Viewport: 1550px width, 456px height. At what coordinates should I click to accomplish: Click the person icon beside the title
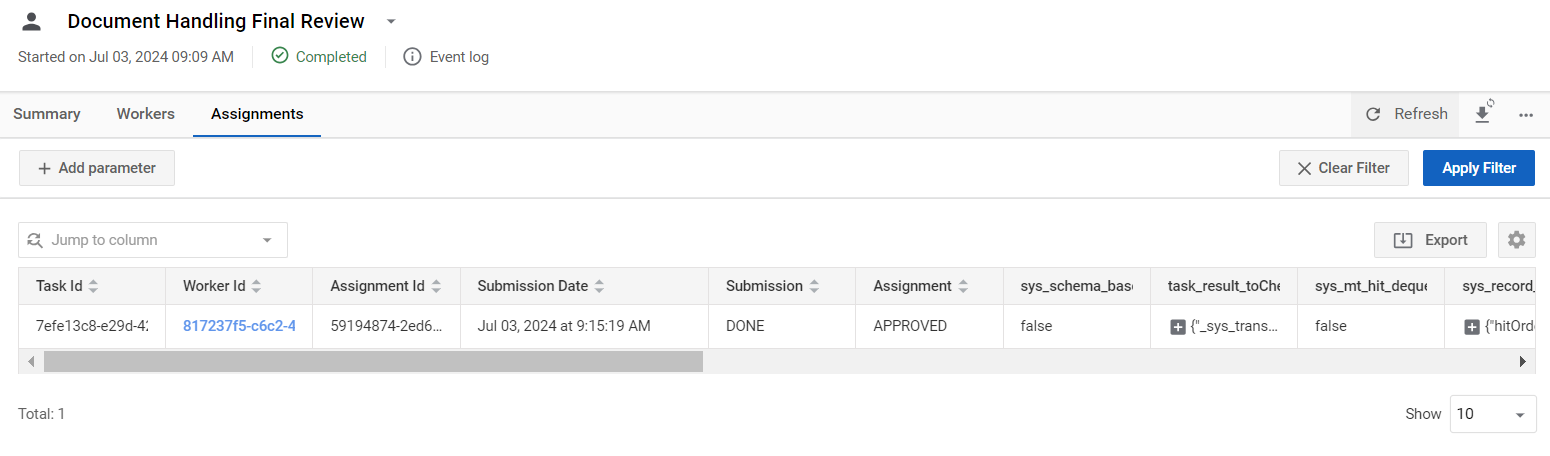32,21
